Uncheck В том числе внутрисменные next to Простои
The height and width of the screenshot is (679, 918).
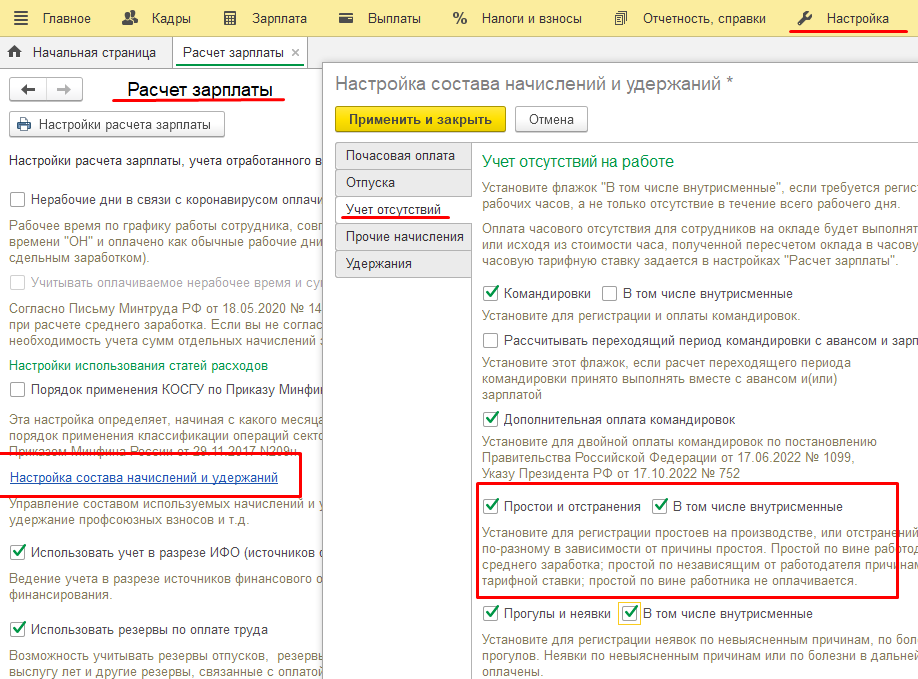click(x=660, y=506)
